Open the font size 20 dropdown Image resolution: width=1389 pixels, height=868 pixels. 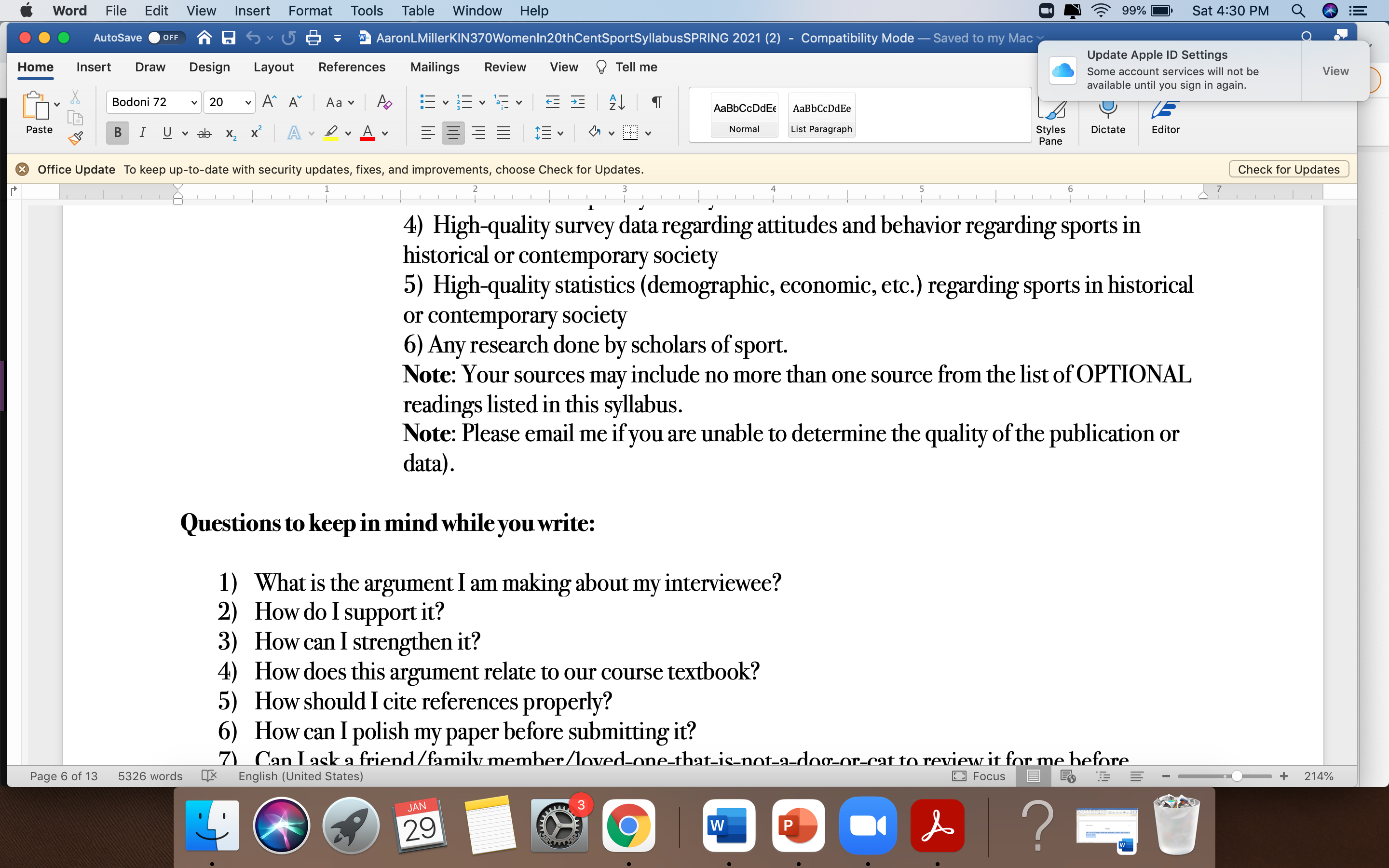pos(248,102)
